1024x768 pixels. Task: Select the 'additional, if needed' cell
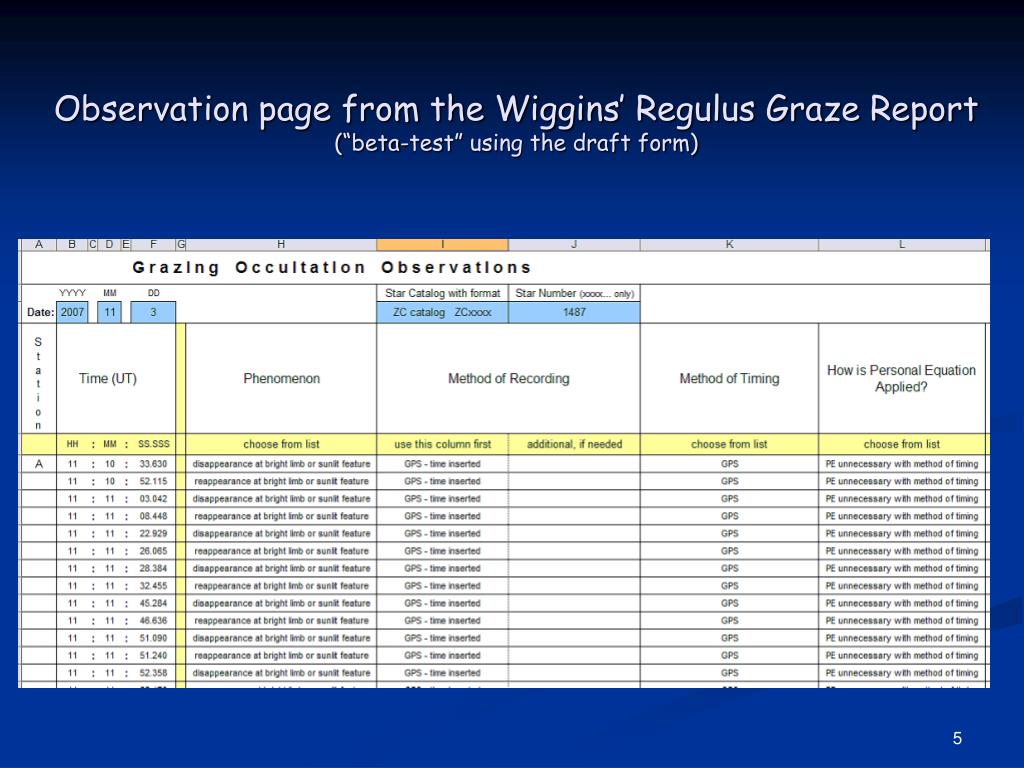point(574,444)
